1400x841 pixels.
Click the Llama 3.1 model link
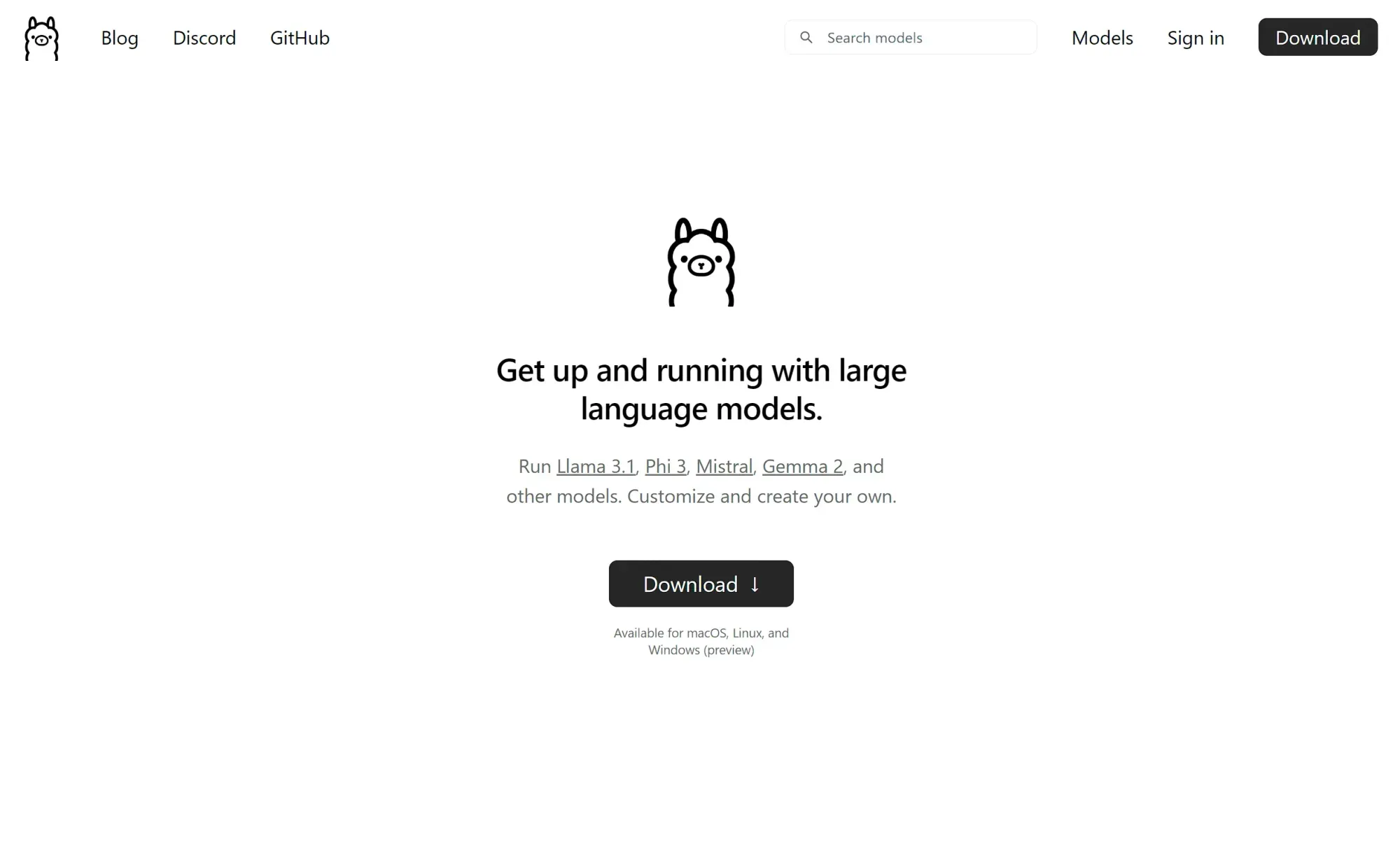coord(595,465)
